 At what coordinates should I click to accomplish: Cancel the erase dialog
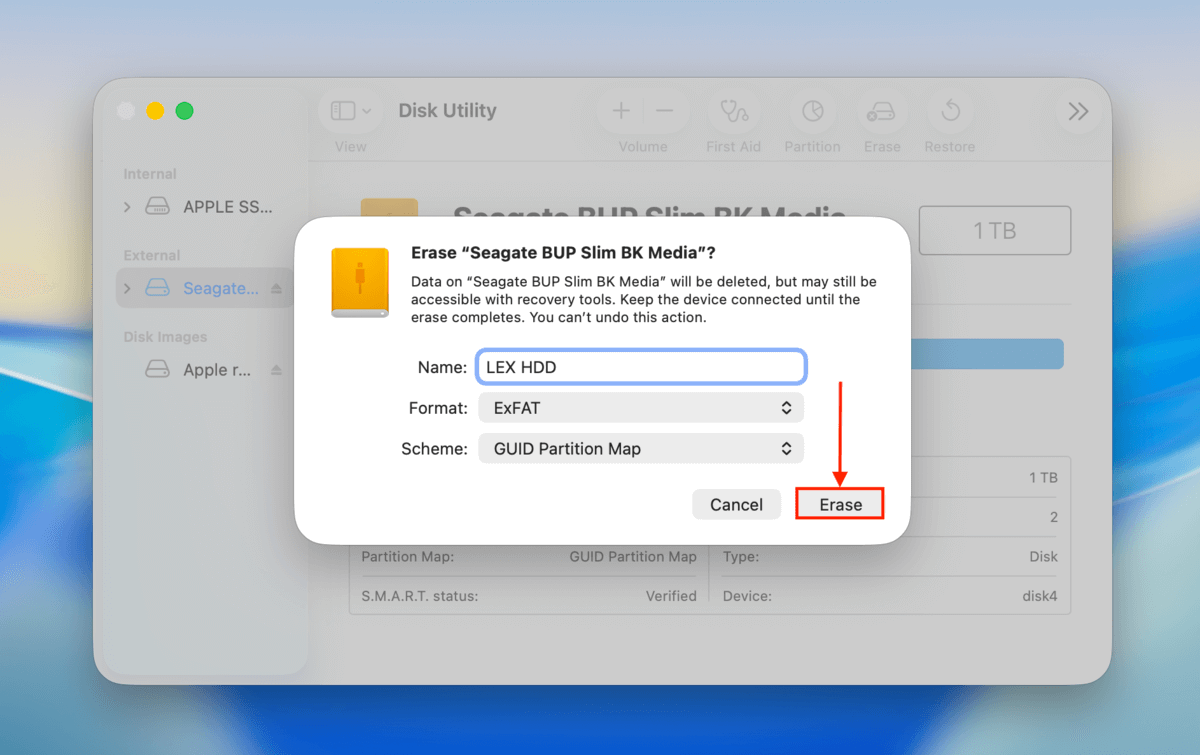[x=736, y=504]
